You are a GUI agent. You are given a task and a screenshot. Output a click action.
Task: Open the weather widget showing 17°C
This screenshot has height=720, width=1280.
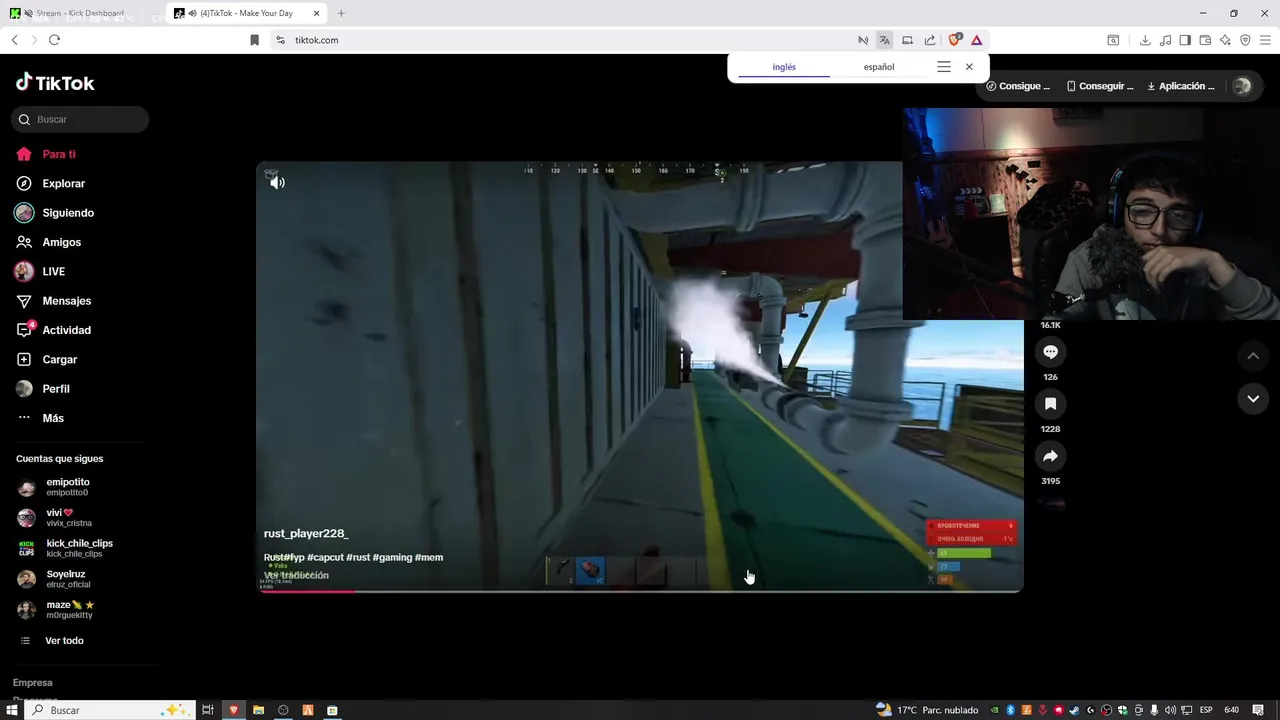pos(927,710)
